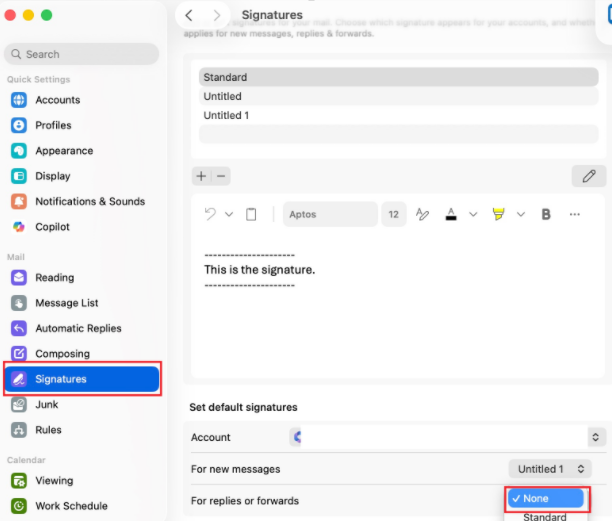Open the Account selection dropdown
Image resolution: width=612 pixels, height=521 pixels.
pyautogui.click(x=448, y=437)
